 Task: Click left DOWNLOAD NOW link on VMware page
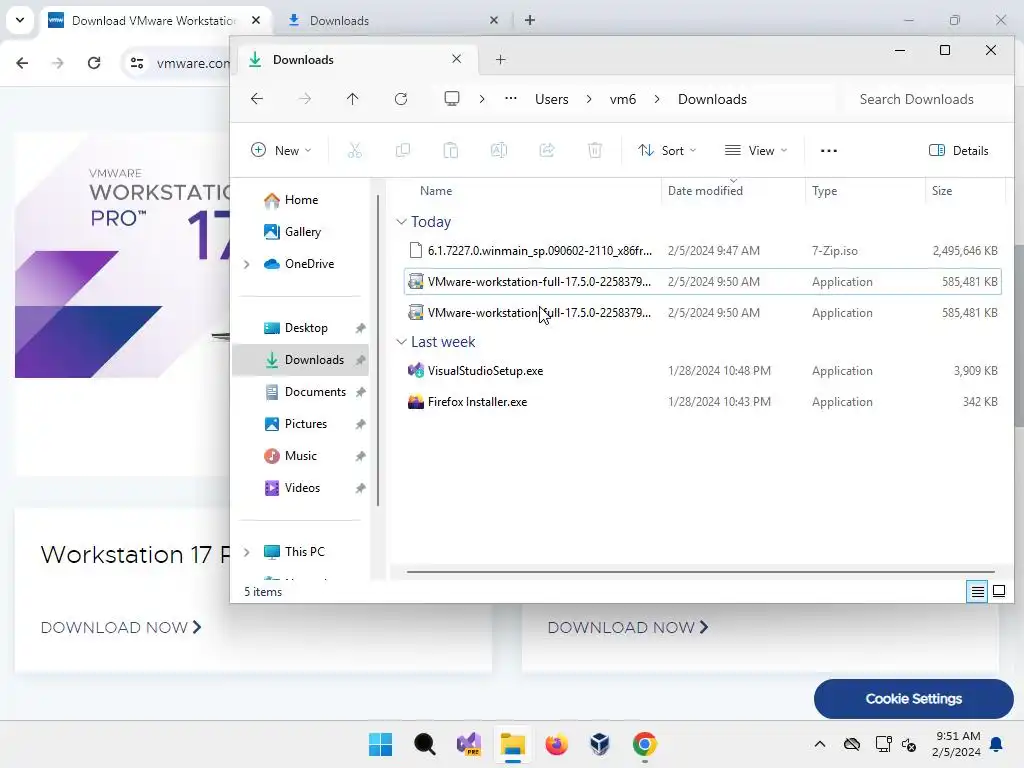pos(121,628)
